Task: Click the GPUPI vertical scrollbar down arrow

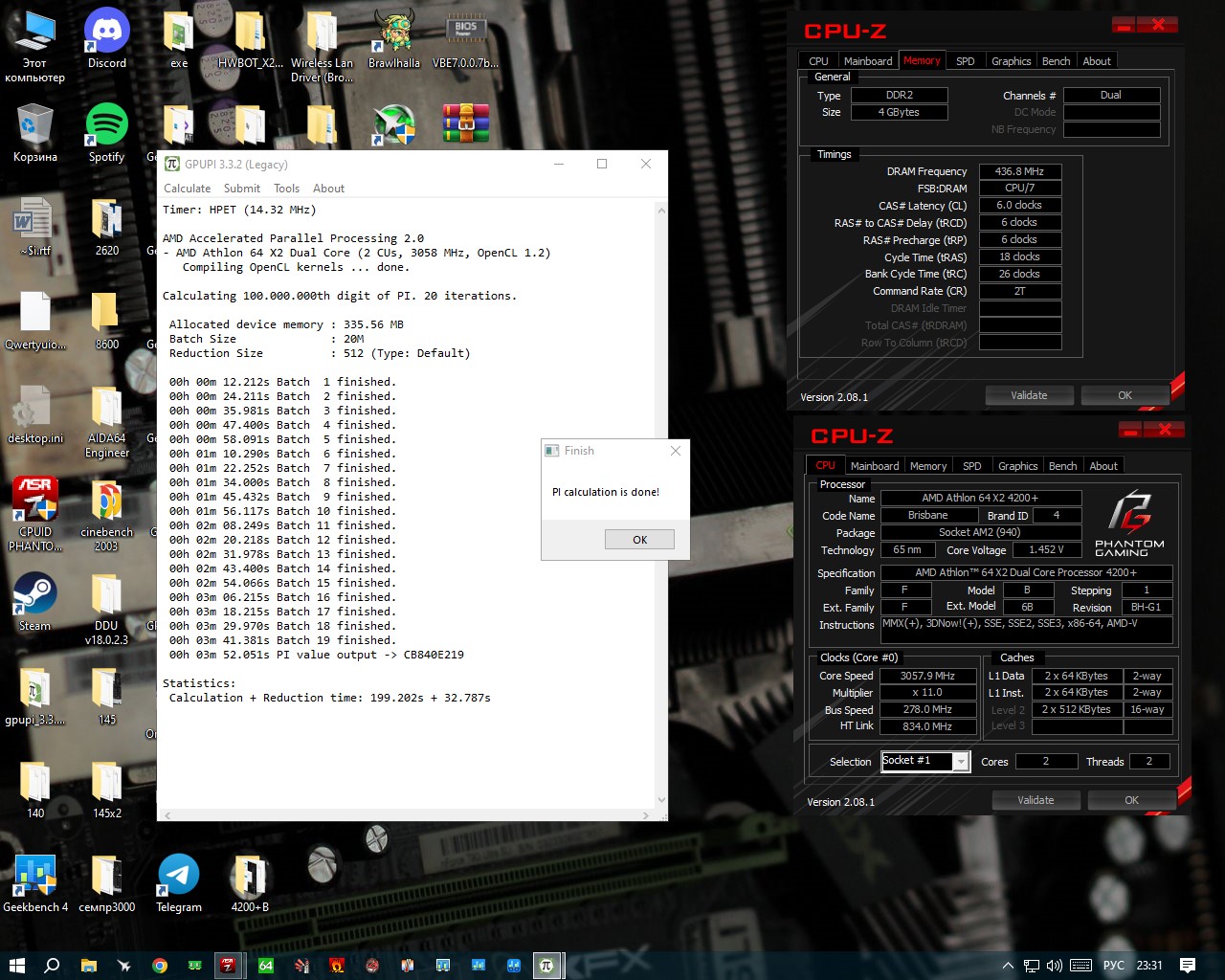Action: [660, 800]
